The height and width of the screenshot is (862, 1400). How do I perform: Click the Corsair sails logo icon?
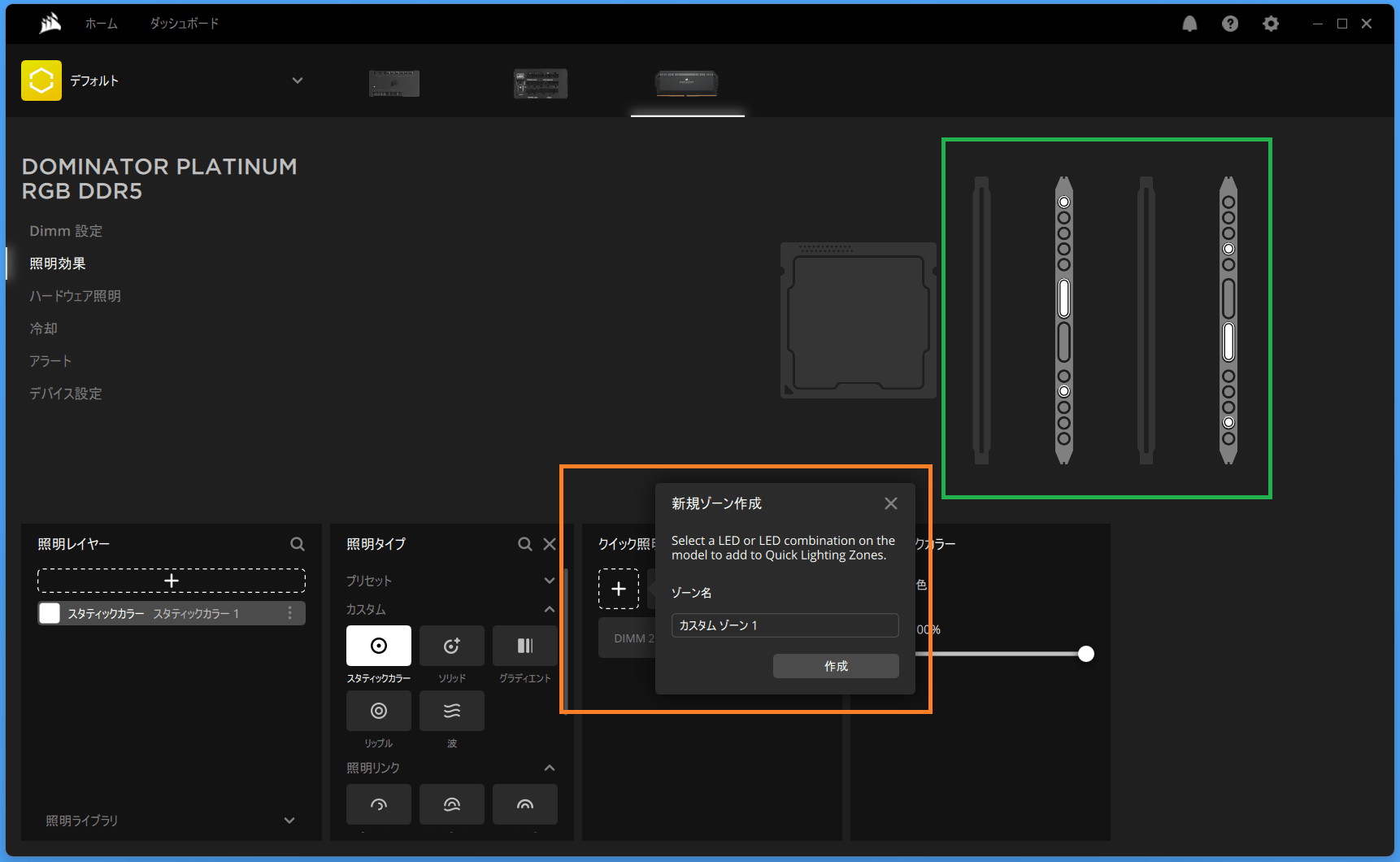coord(50,24)
